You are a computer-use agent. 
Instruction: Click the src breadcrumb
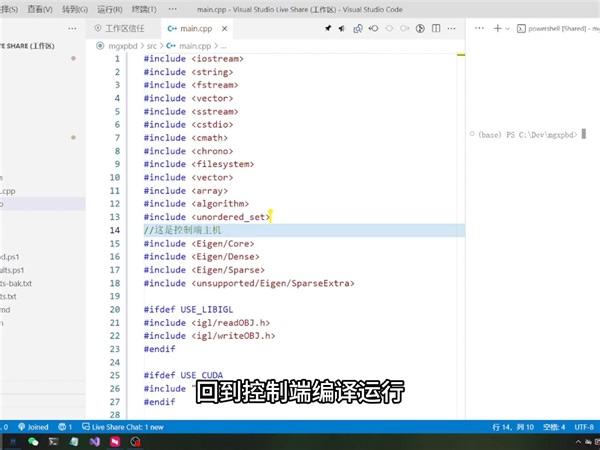(x=152, y=46)
